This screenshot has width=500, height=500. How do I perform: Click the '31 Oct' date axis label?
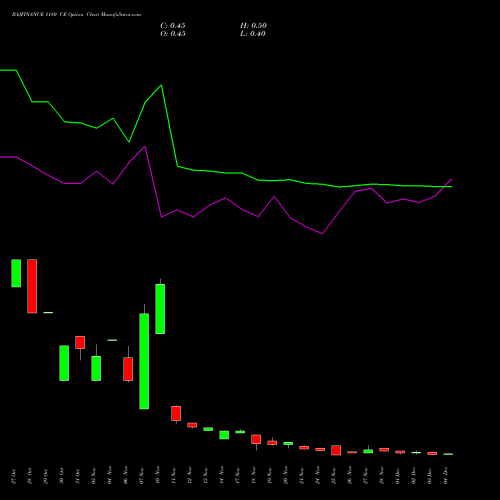78,476
